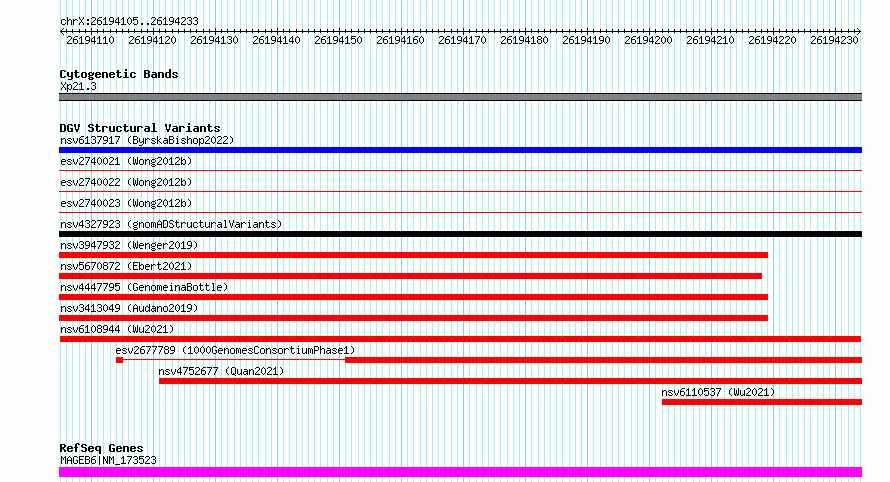
Task: Click the blue nsv6137917 variant bar
Action: point(460,150)
